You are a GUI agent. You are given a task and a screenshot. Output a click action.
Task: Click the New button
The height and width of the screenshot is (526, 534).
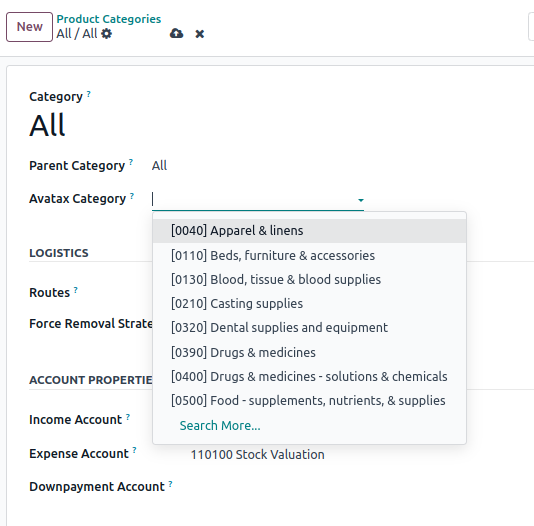point(29,27)
